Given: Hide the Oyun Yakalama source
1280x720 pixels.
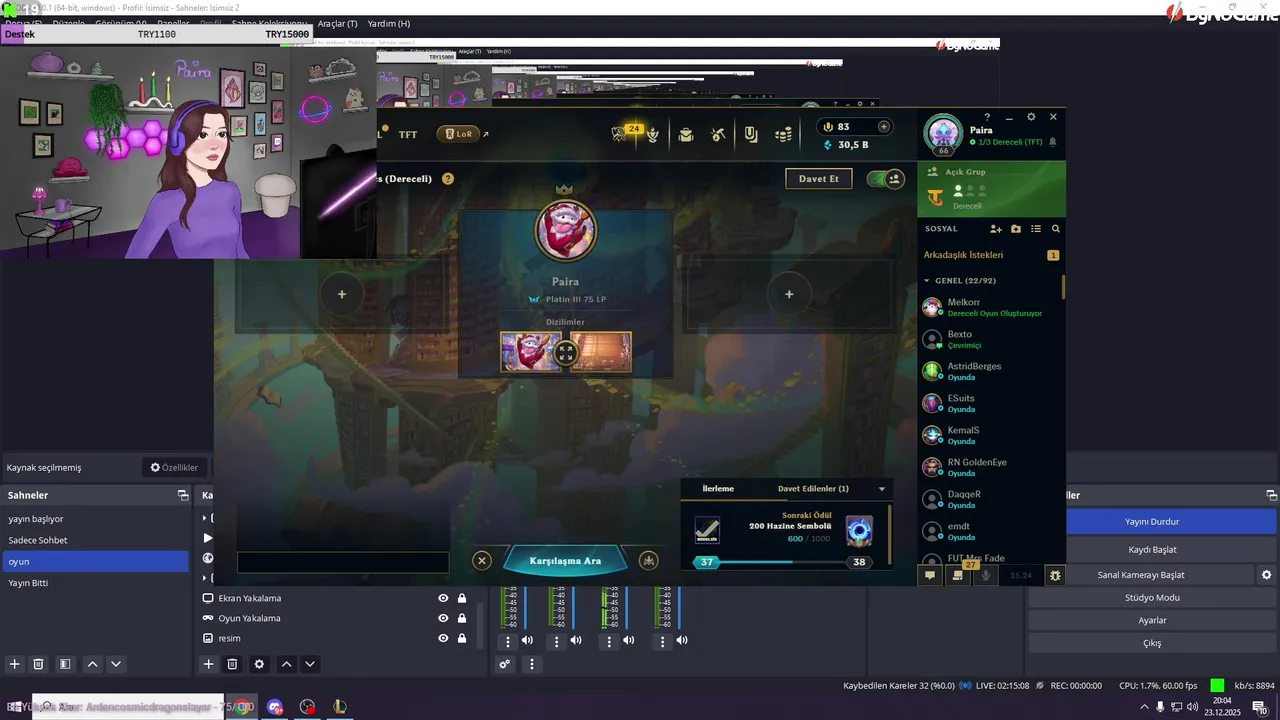Looking at the screenshot, I should 443,618.
